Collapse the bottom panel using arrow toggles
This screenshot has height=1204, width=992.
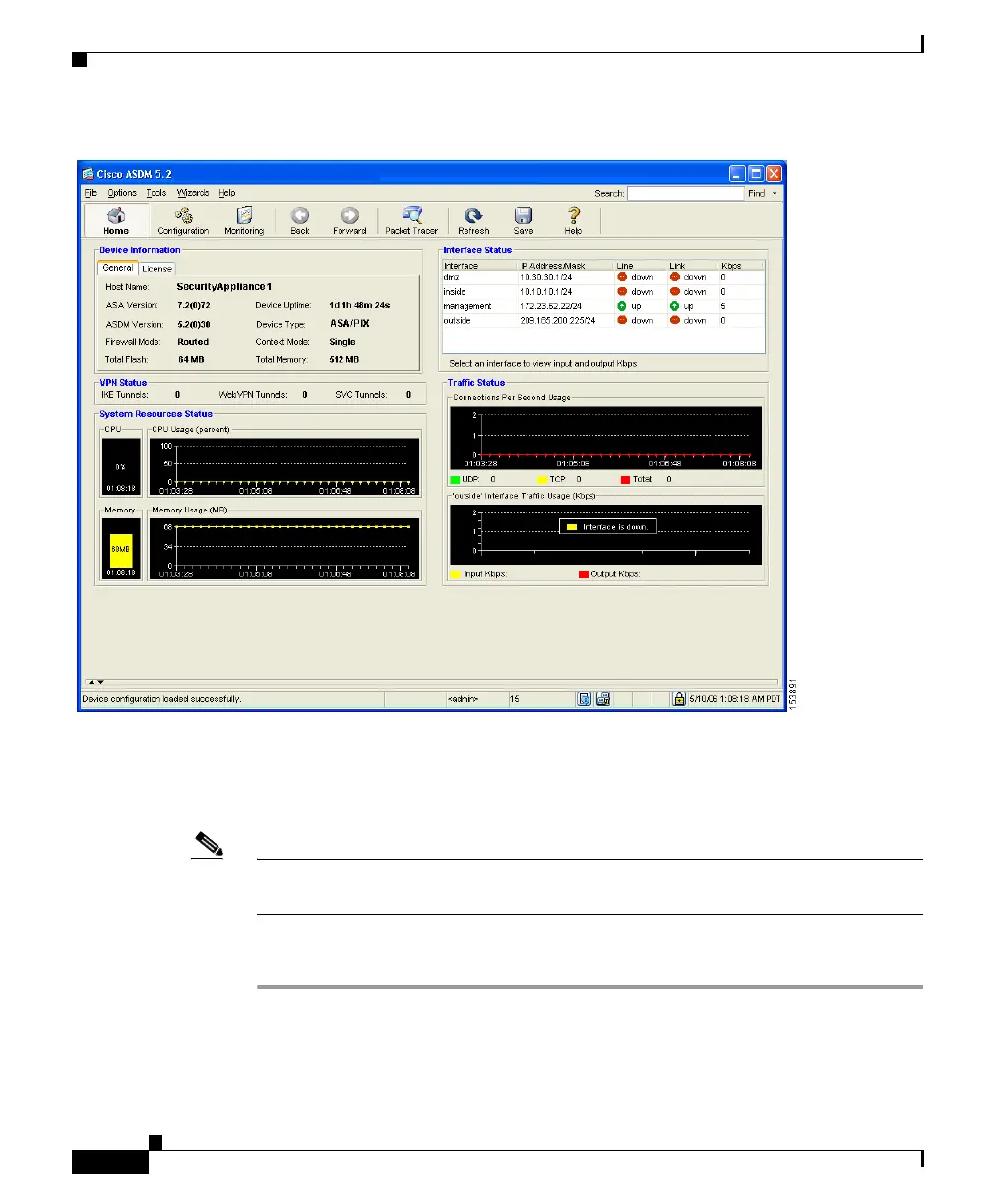click(x=95, y=681)
